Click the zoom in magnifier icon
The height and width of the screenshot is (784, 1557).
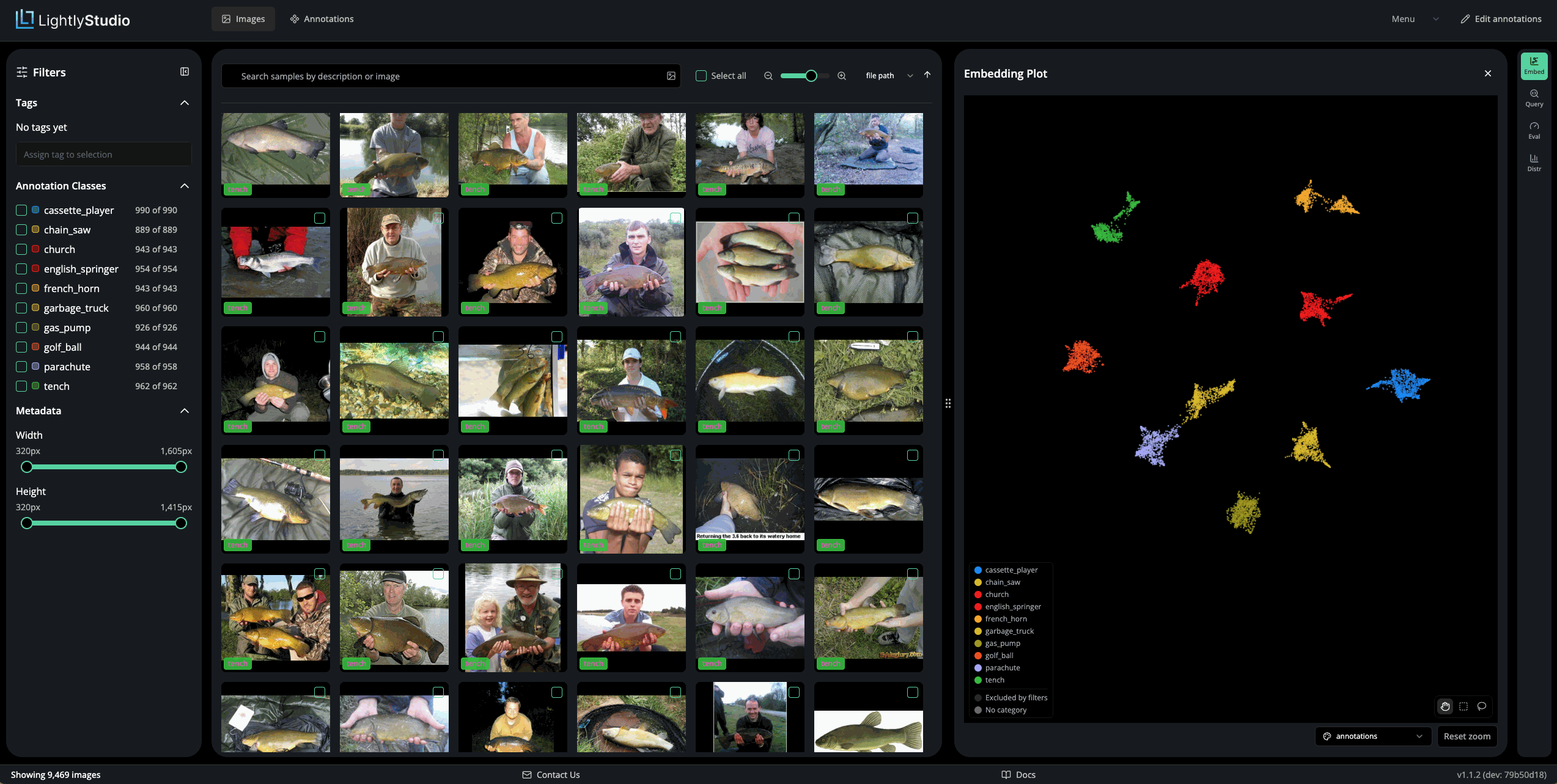(842, 76)
